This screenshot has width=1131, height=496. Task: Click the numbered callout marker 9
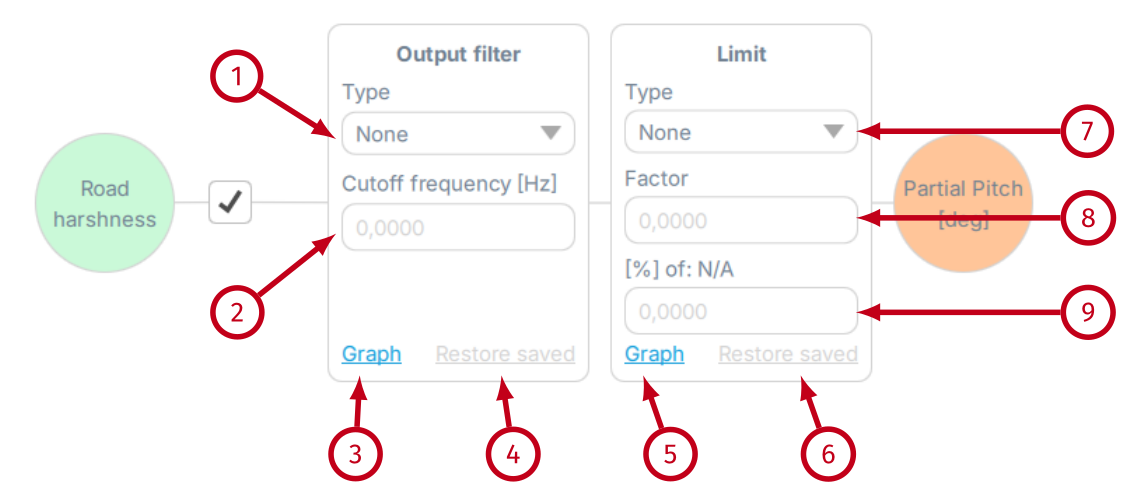1087,312
